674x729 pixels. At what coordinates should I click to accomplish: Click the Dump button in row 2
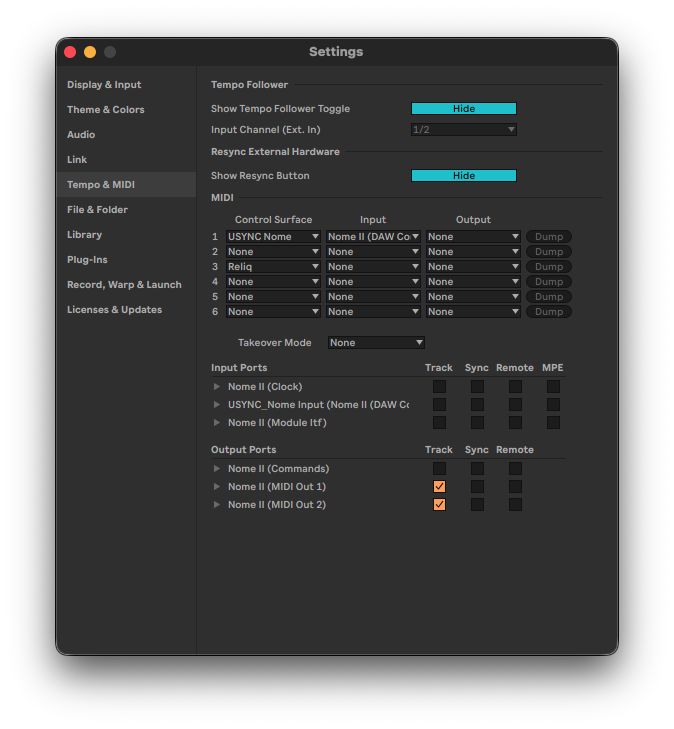pyautogui.click(x=548, y=252)
